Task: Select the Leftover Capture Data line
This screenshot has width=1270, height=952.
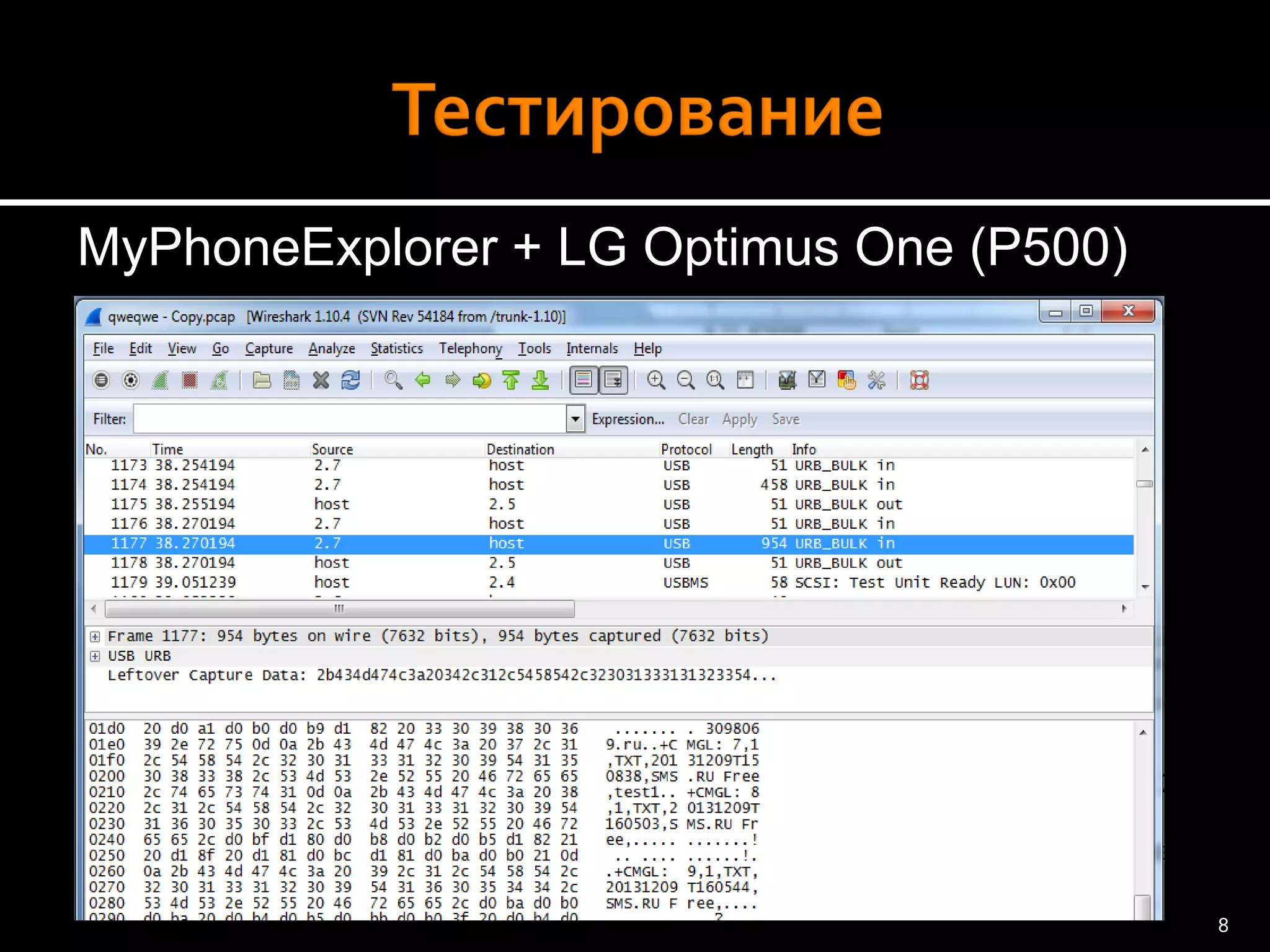Action: 442,675
